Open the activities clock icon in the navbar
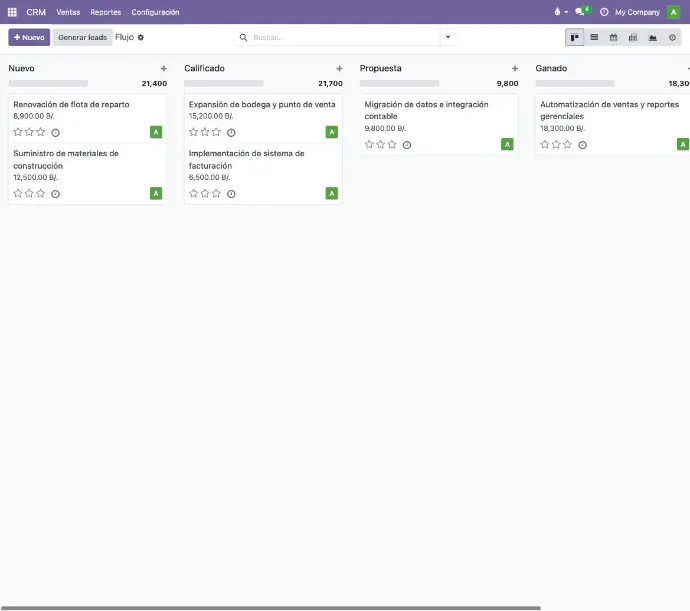 [x=604, y=12]
